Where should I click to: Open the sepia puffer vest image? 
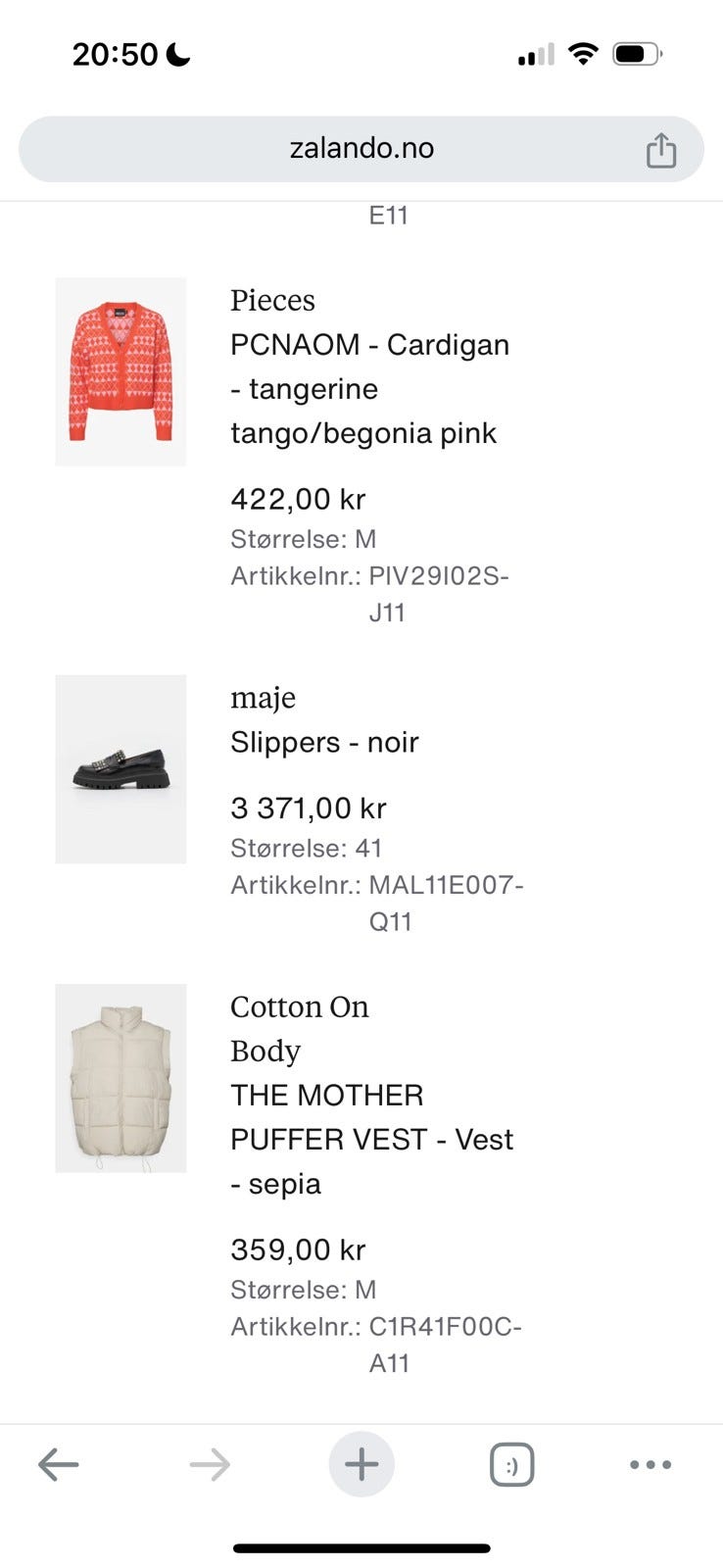(x=120, y=1078)
